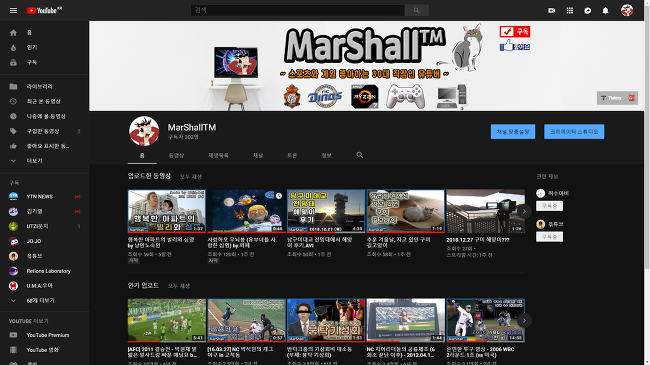Open the Pororo cartoon video thumbnail
Screen dimensions: 650x365
tap(246, 211)
